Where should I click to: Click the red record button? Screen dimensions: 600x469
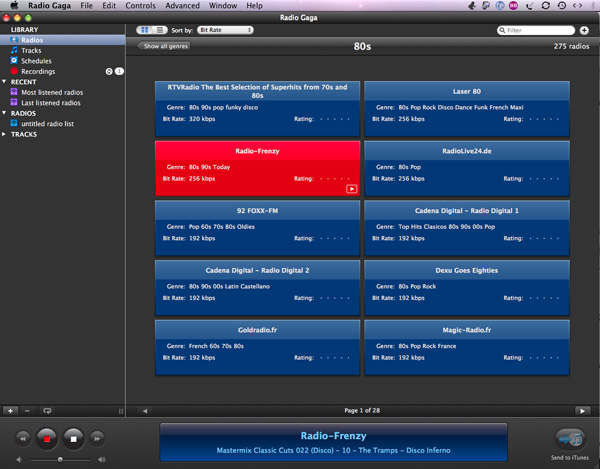pyautogui.click(x=47, y=439)
